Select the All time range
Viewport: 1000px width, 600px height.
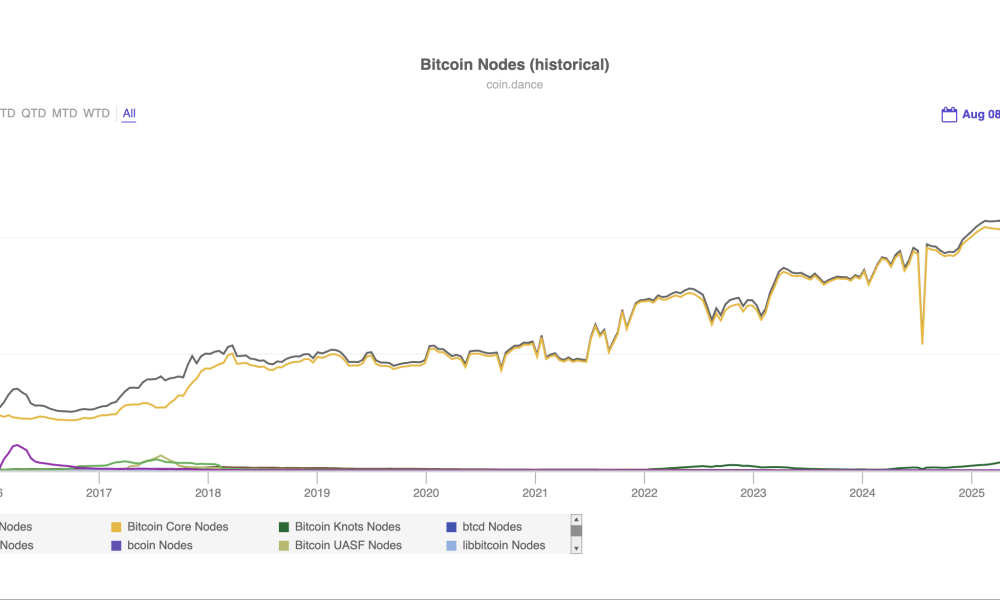pos(128,113)
